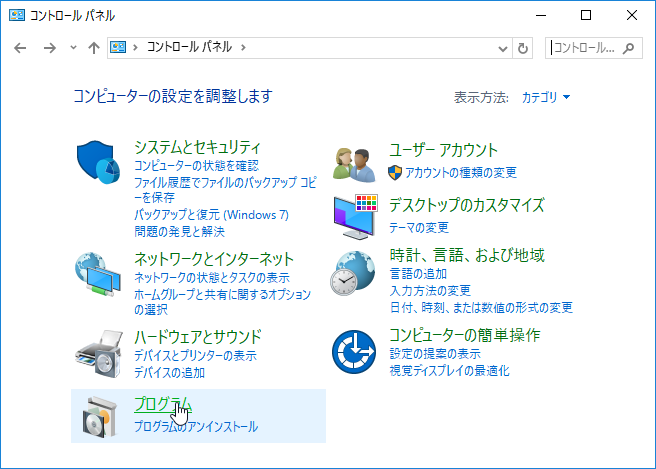Open the recent locations dropdown arrow

coord(73,48)
